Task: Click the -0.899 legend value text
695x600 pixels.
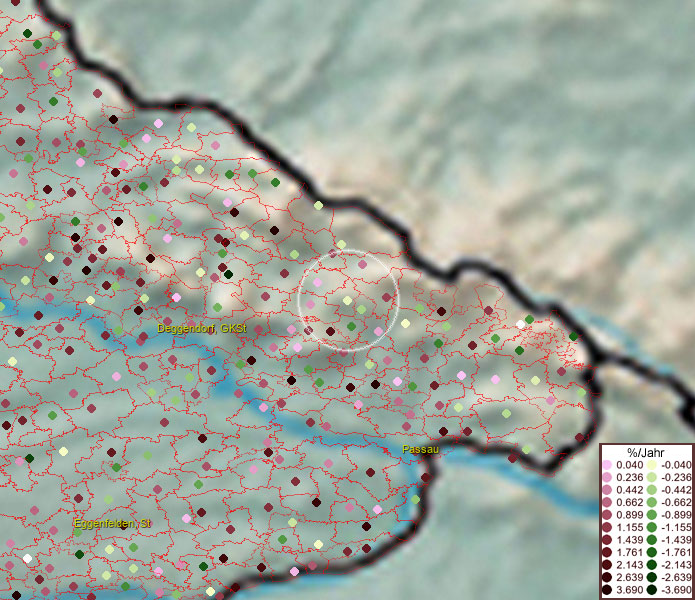Action: (676, 515)
